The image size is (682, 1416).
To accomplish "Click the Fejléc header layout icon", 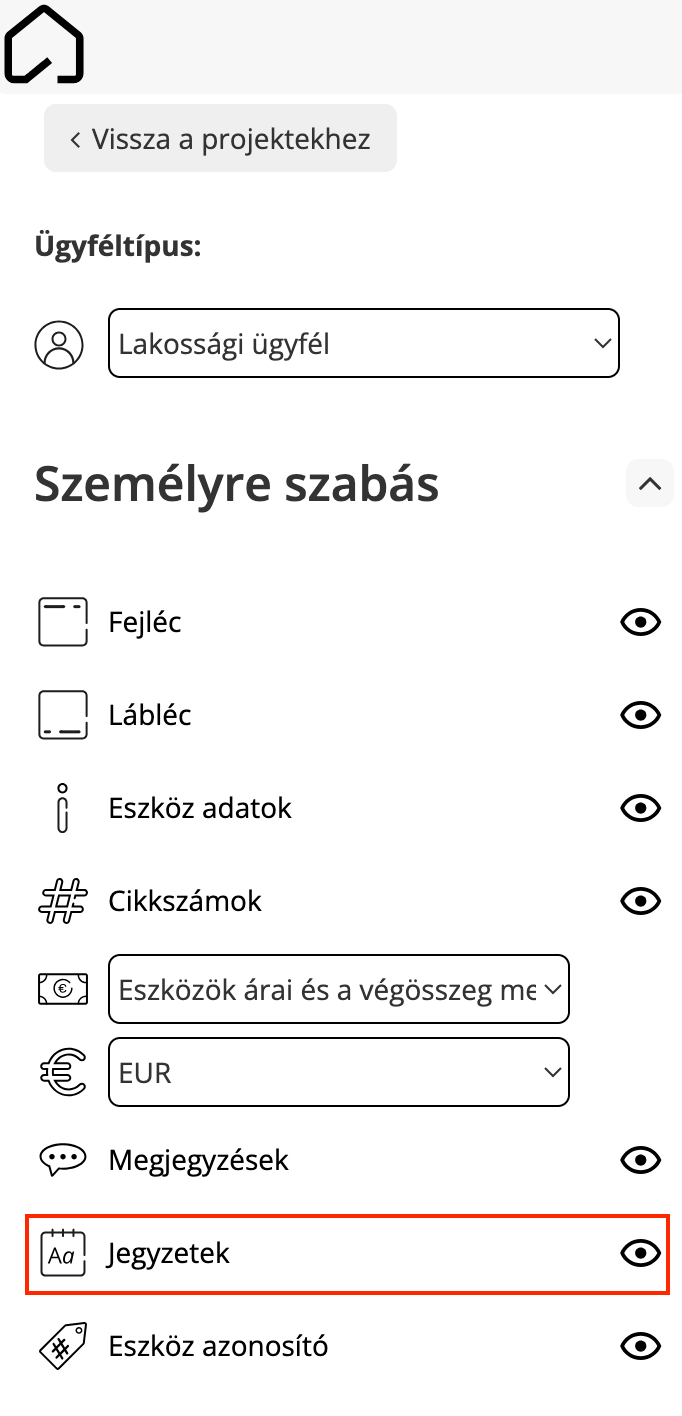I will point(63,623).
